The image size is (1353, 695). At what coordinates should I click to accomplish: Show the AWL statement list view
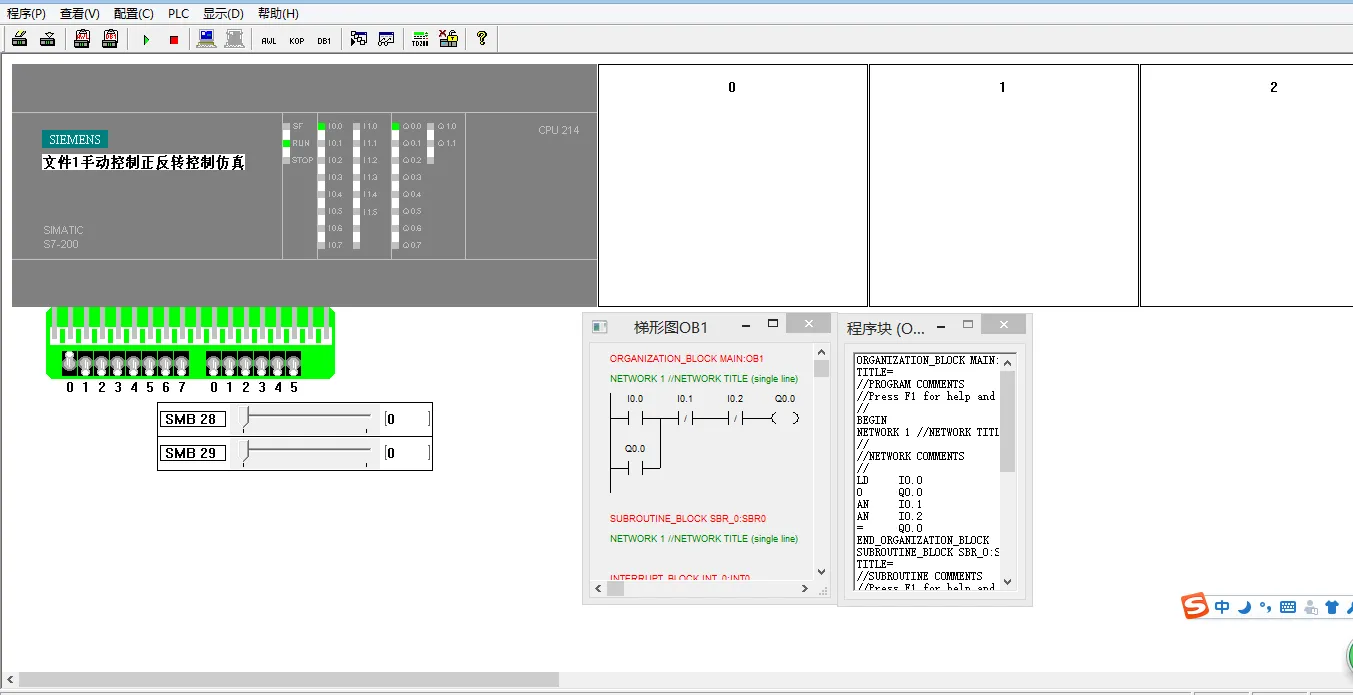pyautogui.click(x=269, y=39)
